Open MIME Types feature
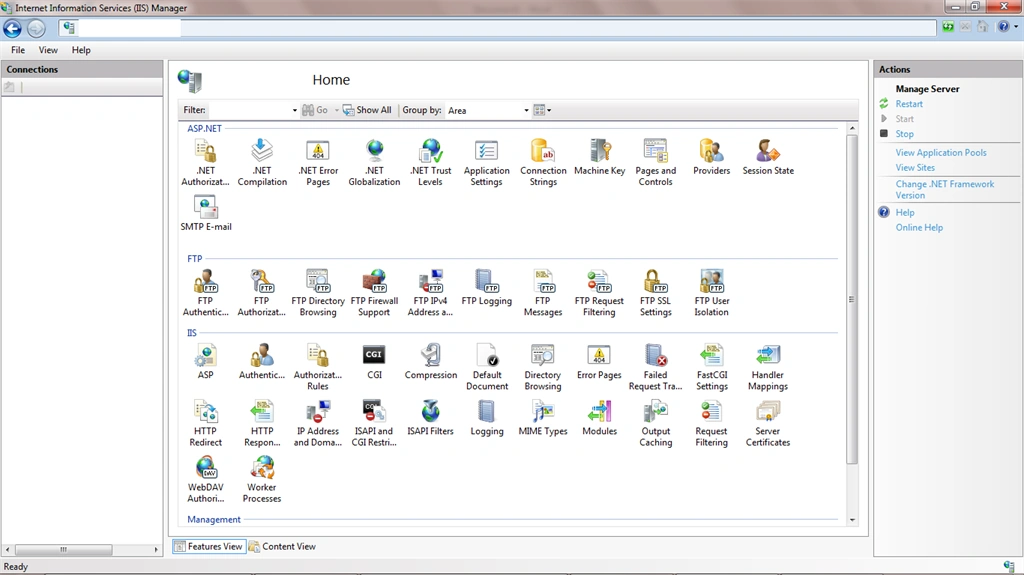The height and width of the screenshot is (575, 1024). [x=543, y=418]
